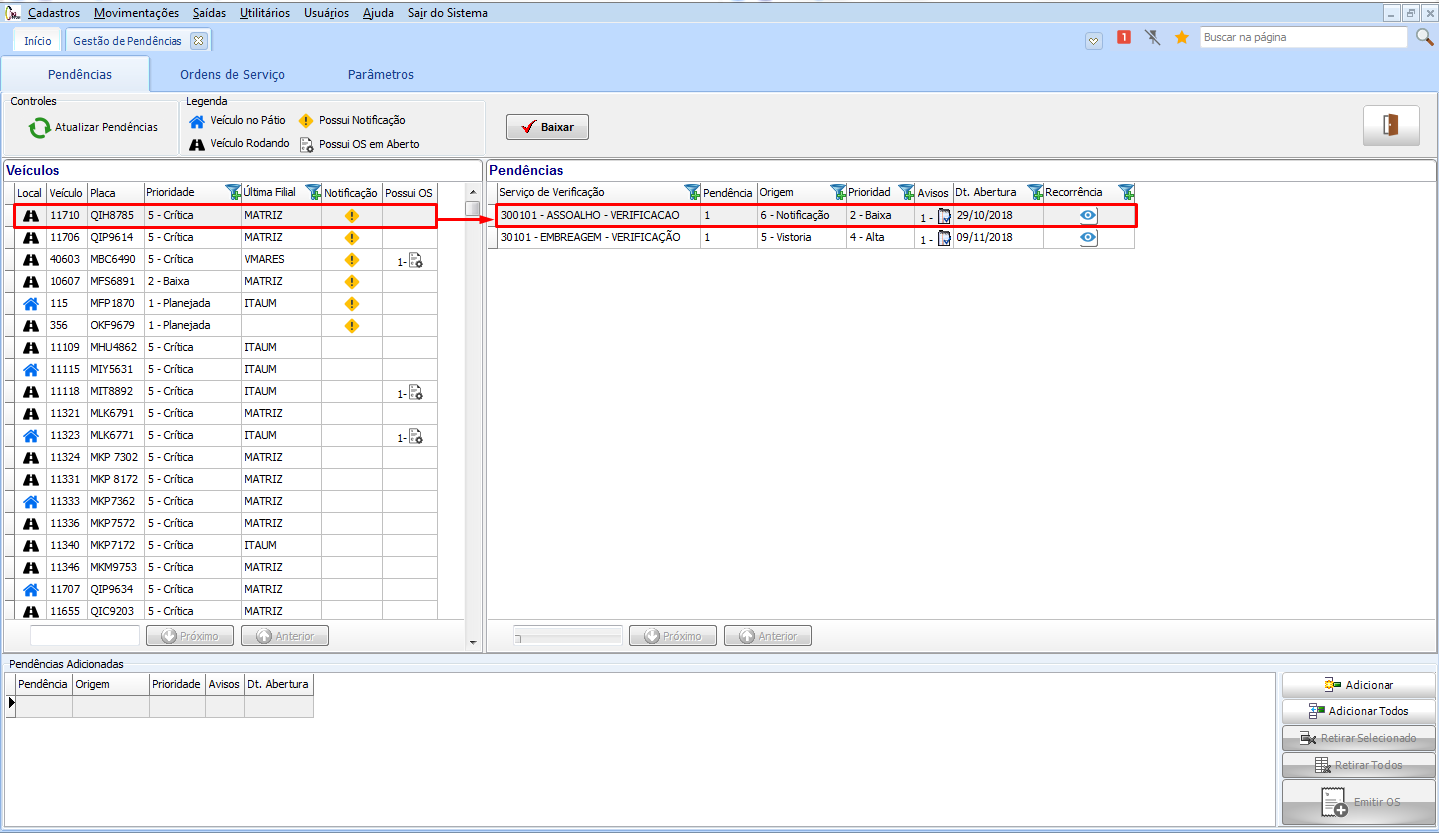Click the Próximo button under Veículos
The width and height of the screenshot is (1439, 833).
point(190,636)
